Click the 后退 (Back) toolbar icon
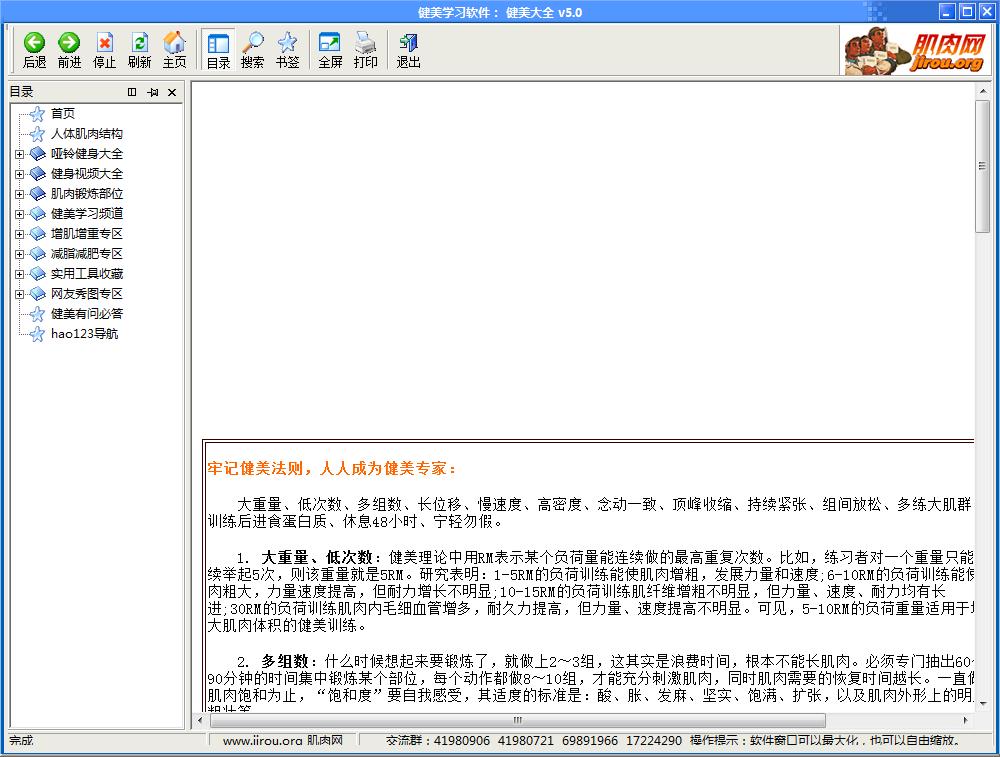This screenshot has height=757, width=1000. [34, 49]
